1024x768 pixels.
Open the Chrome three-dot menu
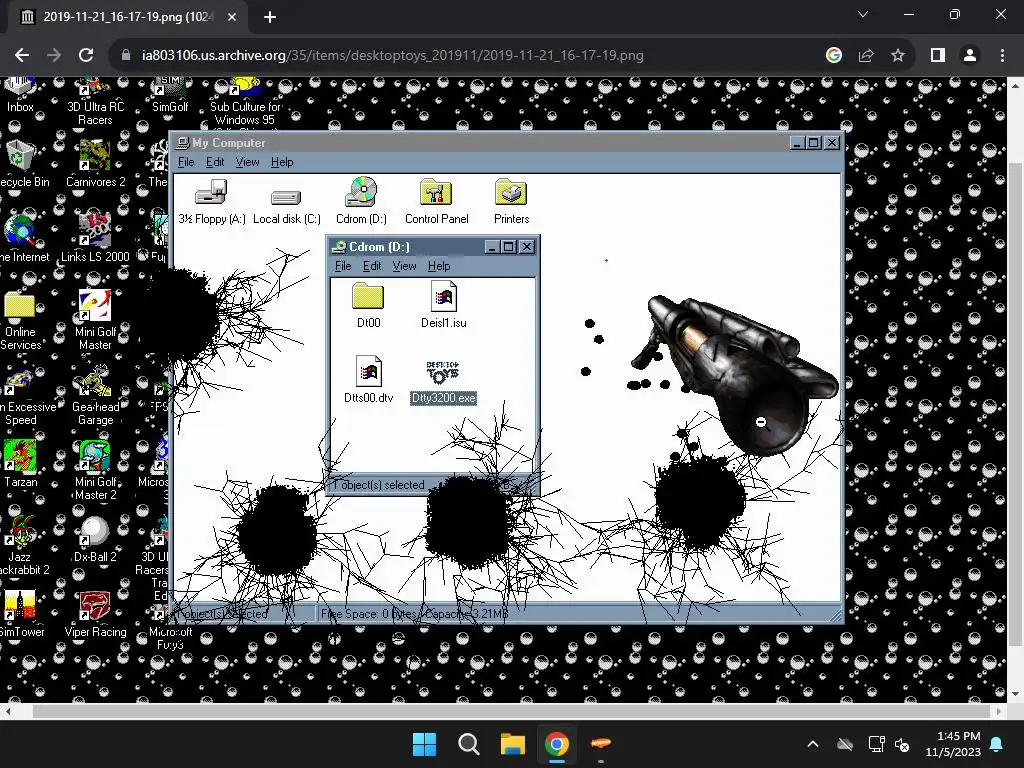(1002, 56)
